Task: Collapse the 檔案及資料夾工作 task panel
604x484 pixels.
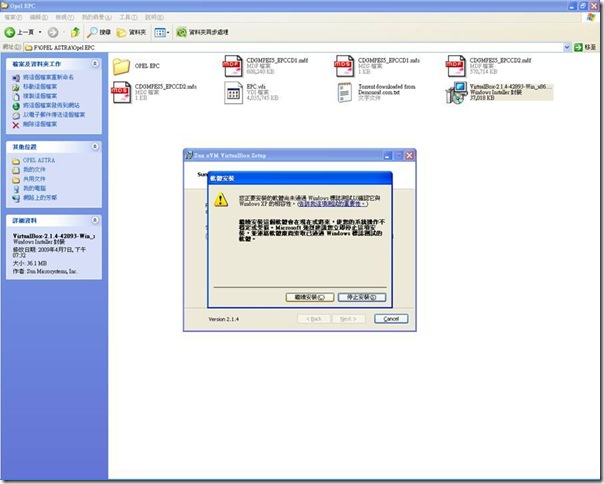Action: (x=95, y=64)
